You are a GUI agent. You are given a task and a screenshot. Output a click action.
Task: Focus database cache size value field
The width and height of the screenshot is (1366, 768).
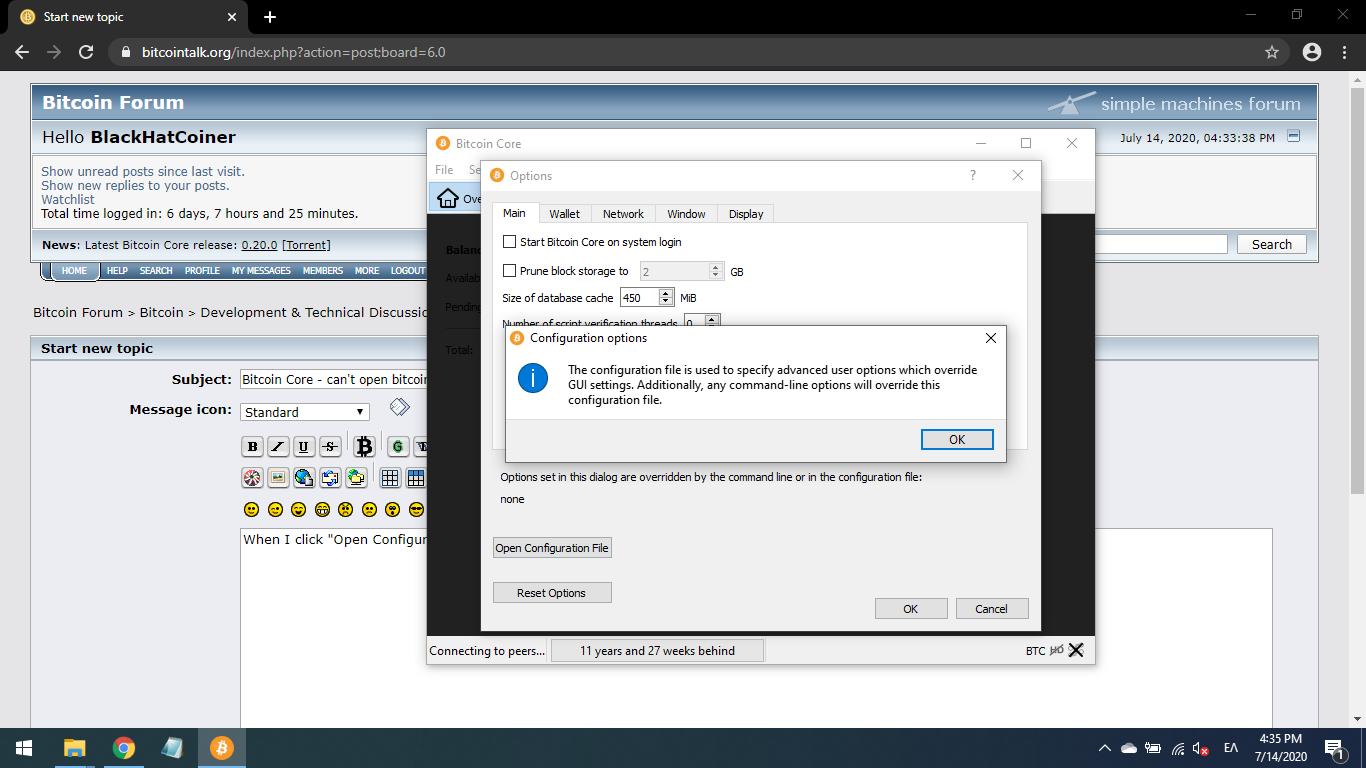639,298
